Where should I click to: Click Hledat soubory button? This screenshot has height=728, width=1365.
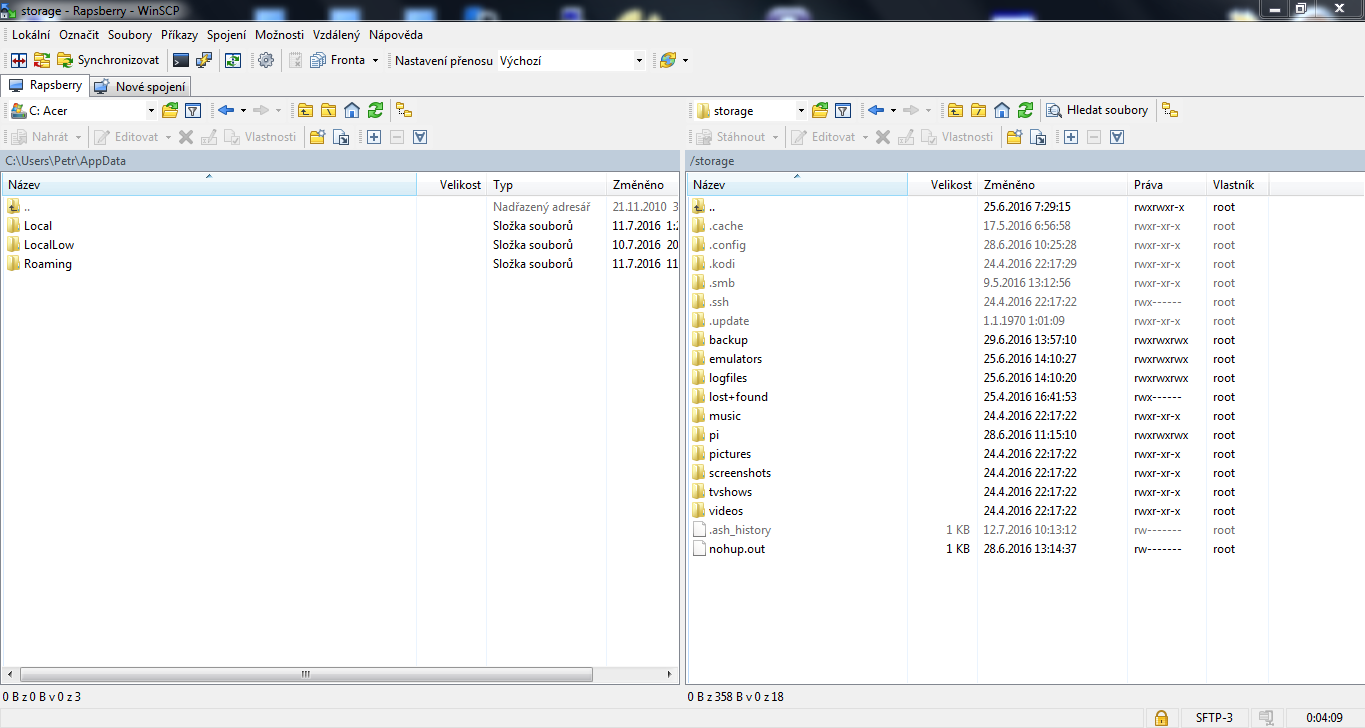(x=1097, y=110)
